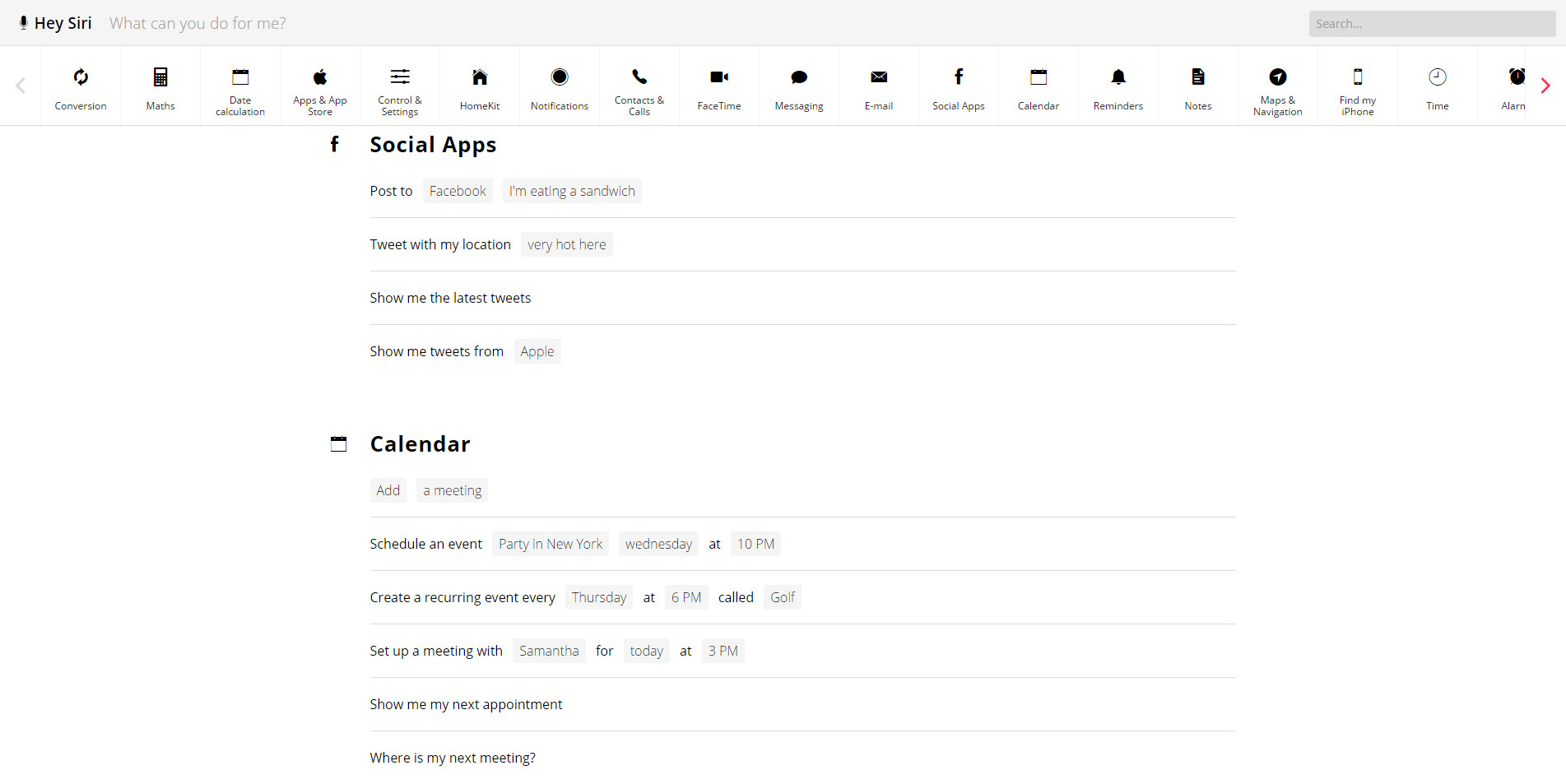Select the HomeKit house icon

pyautogui.click(x=480, y=77)
